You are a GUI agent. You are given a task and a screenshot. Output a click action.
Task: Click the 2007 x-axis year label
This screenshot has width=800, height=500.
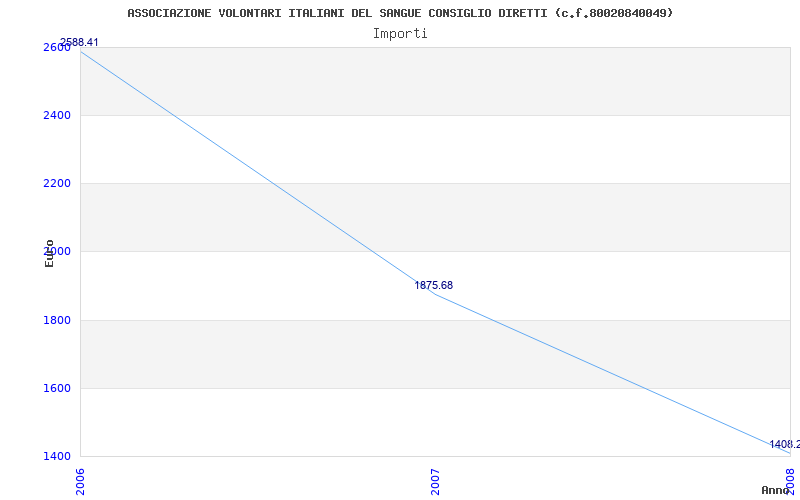point(435,482)
